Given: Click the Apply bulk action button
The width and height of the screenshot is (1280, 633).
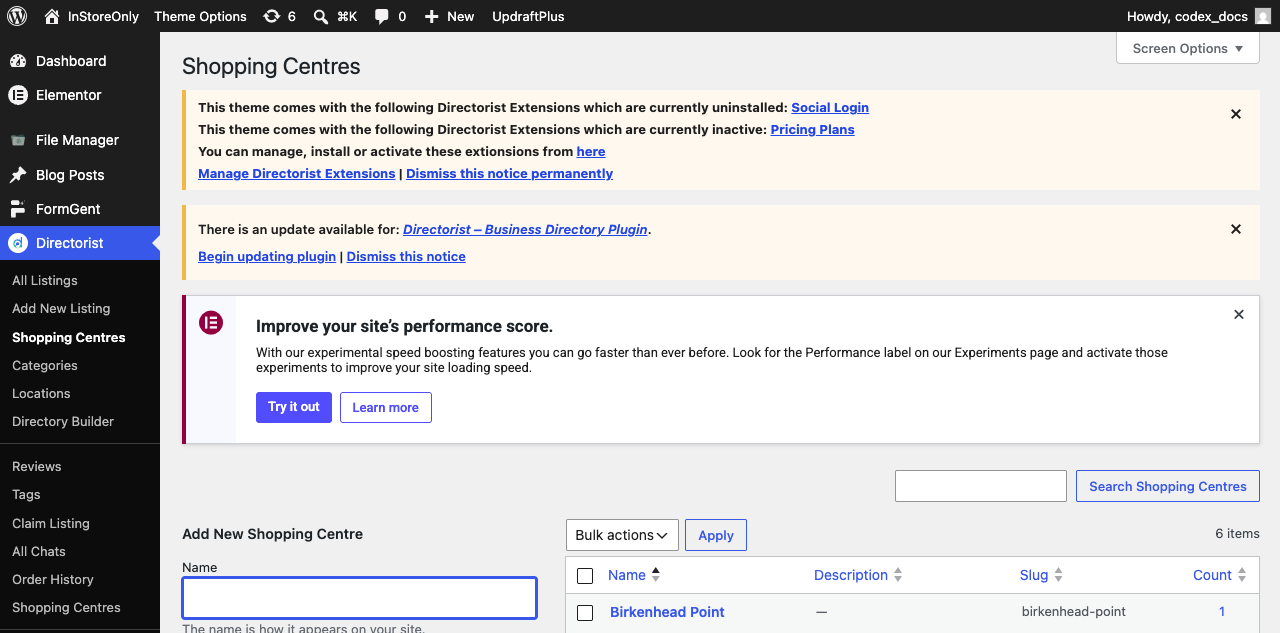Looking at the screenshot, I should 716,535.
